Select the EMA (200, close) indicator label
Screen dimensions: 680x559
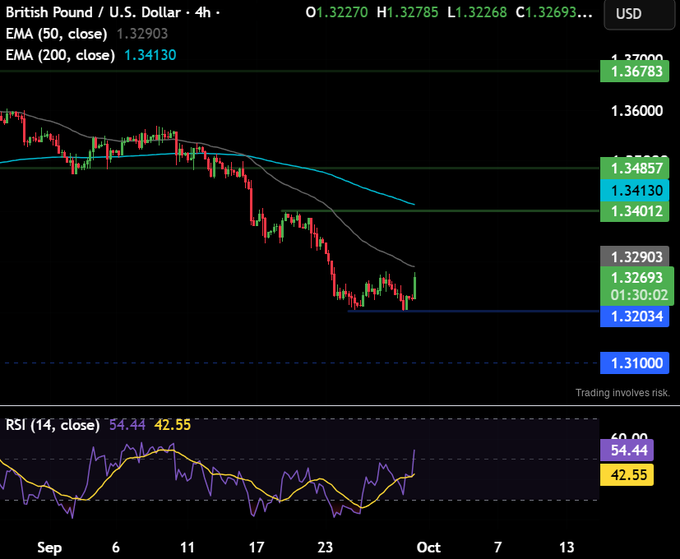60,55
